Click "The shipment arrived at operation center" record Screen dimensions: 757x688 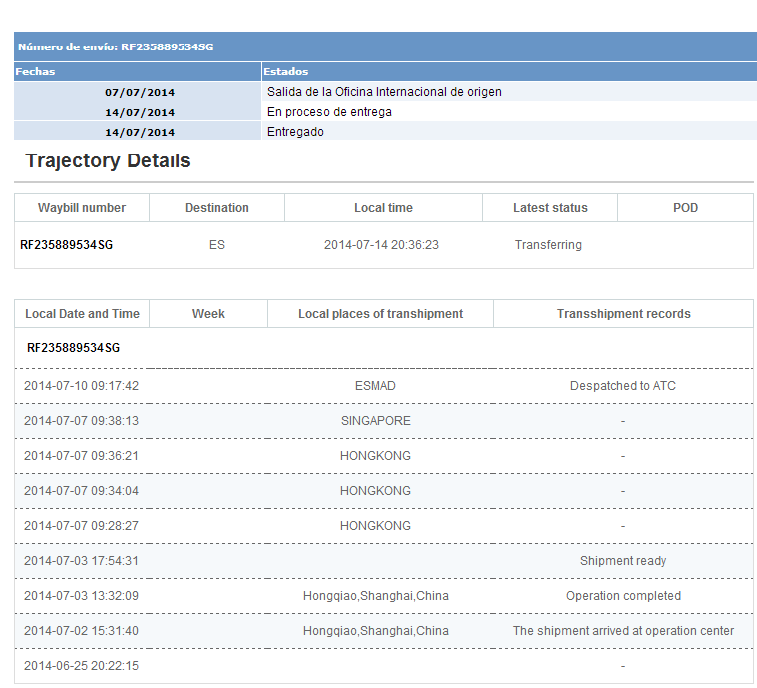[x=623, y=631]
